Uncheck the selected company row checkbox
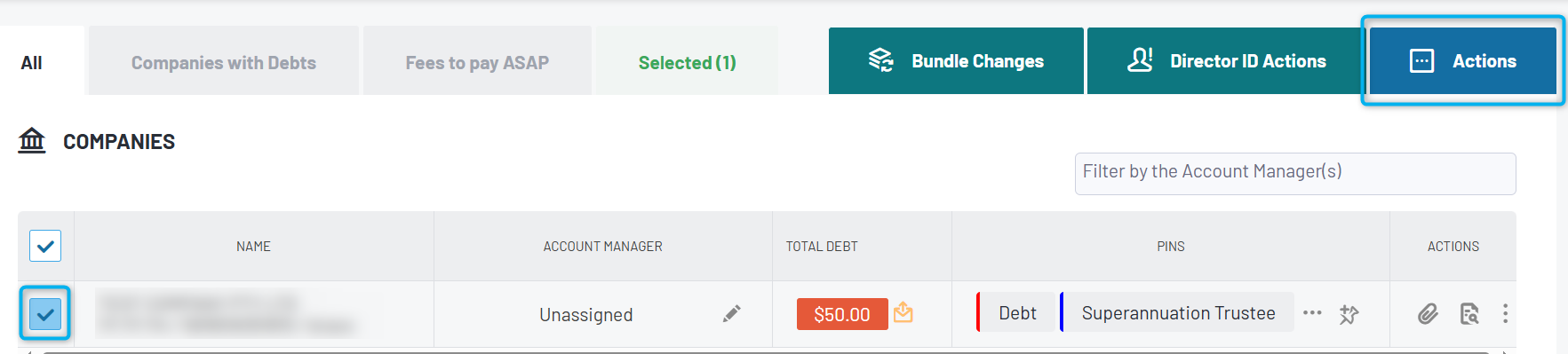The width and height of the screenshot is (1568, 354). [45, 313]
